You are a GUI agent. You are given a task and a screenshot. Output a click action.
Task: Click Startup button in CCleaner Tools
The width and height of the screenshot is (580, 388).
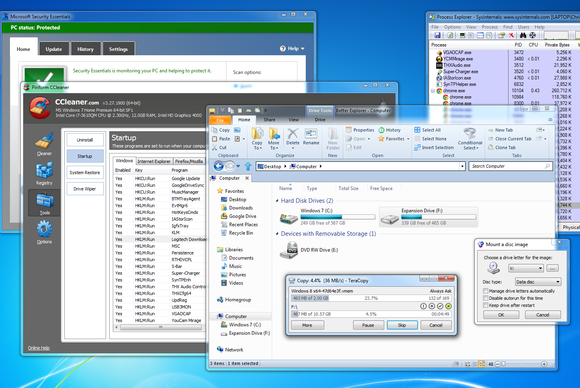[x=85, y=156]
